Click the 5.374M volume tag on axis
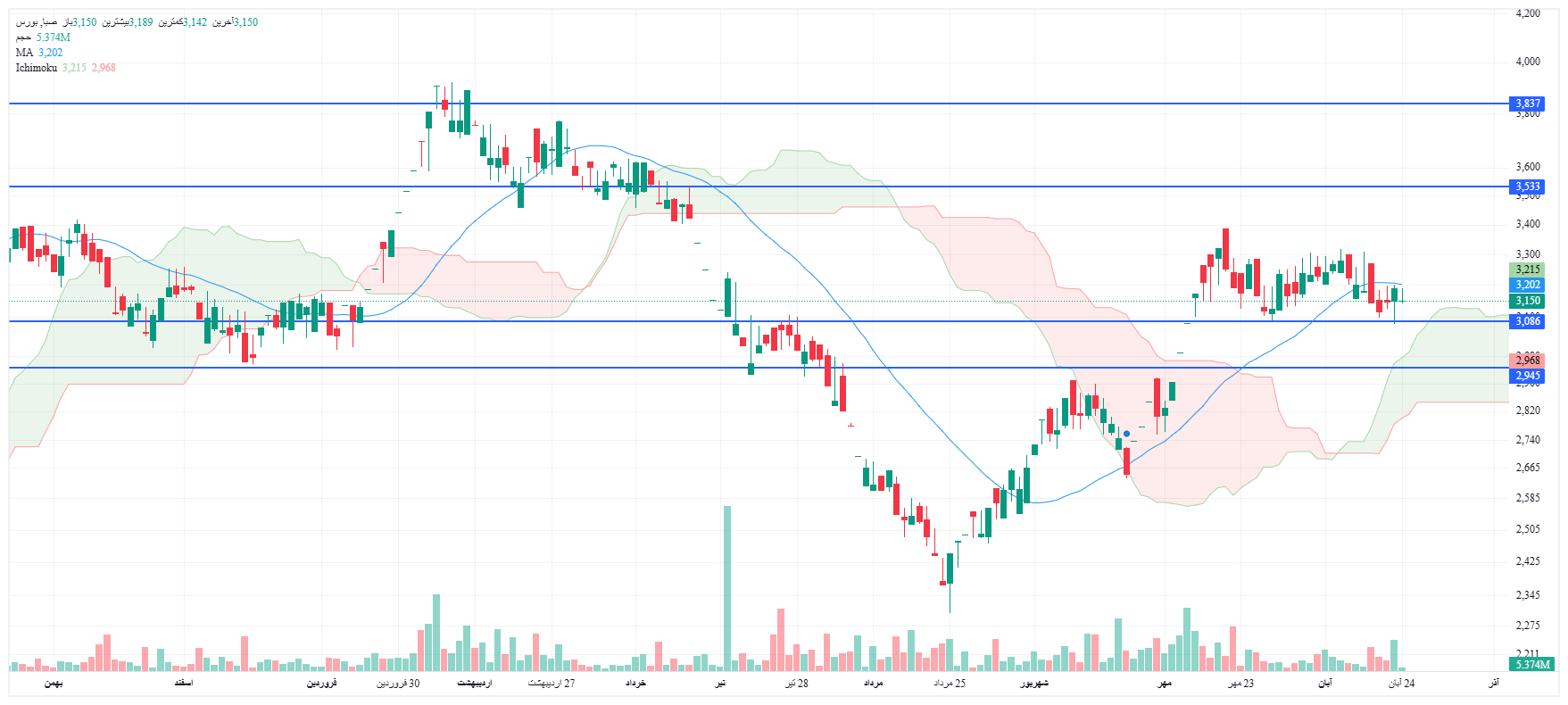Screen dimensions: 1568x705 click(x=1532, y=665)
